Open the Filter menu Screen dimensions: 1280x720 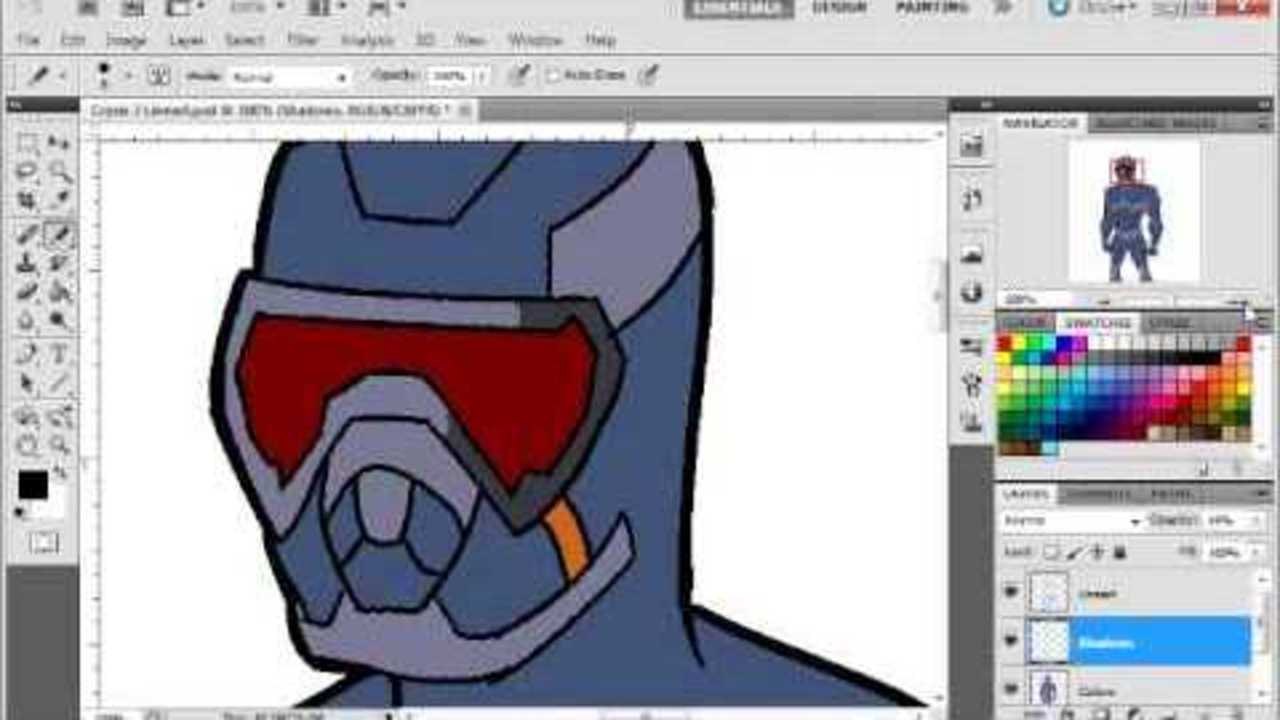click(x=302, y=41)
